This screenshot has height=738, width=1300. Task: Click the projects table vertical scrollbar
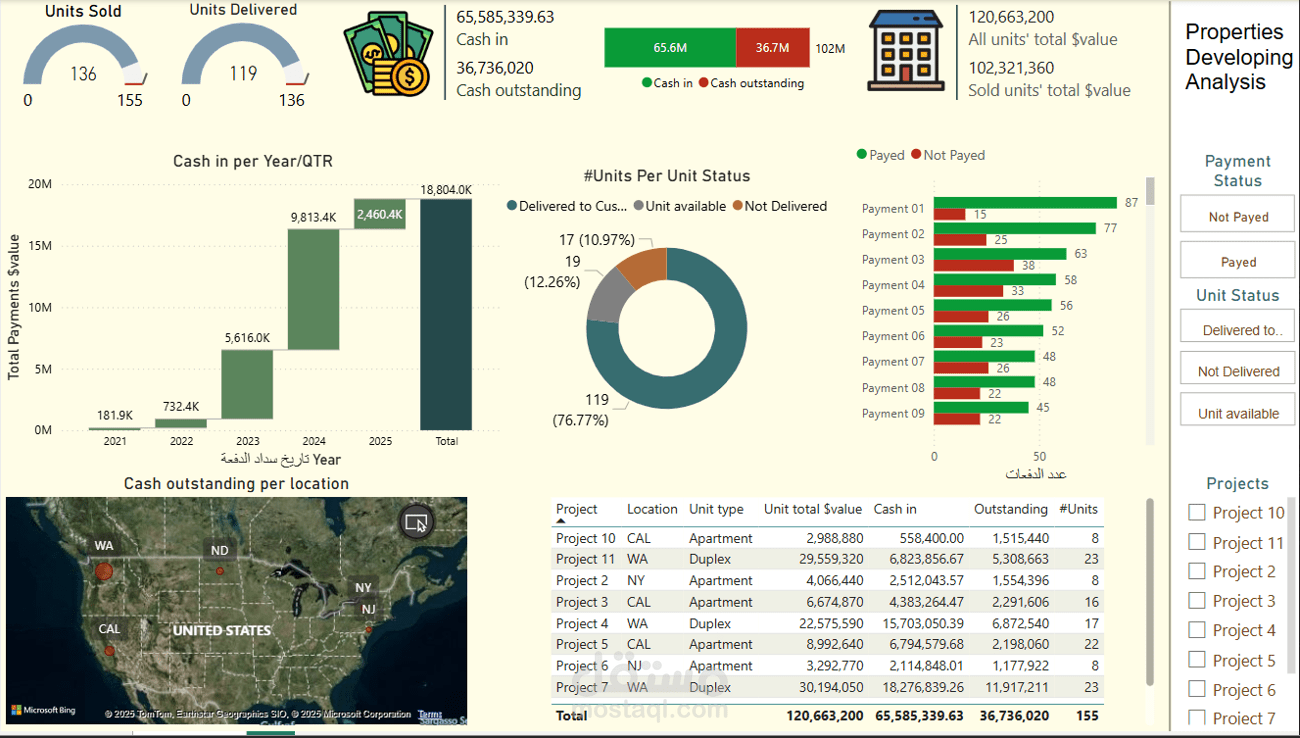tap(1149, 592)
